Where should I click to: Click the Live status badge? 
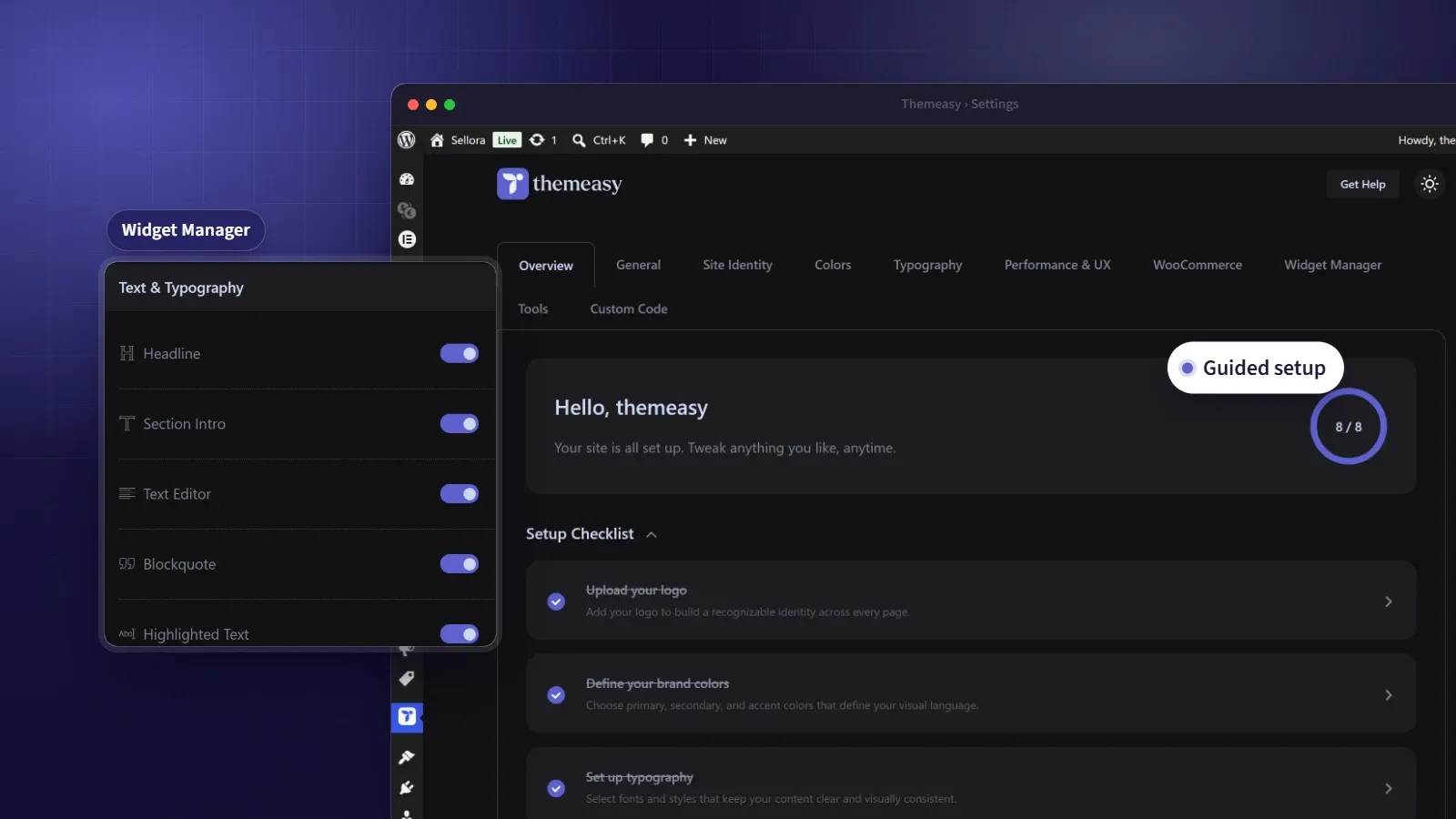pyautogui.click(x=507, y=140)
